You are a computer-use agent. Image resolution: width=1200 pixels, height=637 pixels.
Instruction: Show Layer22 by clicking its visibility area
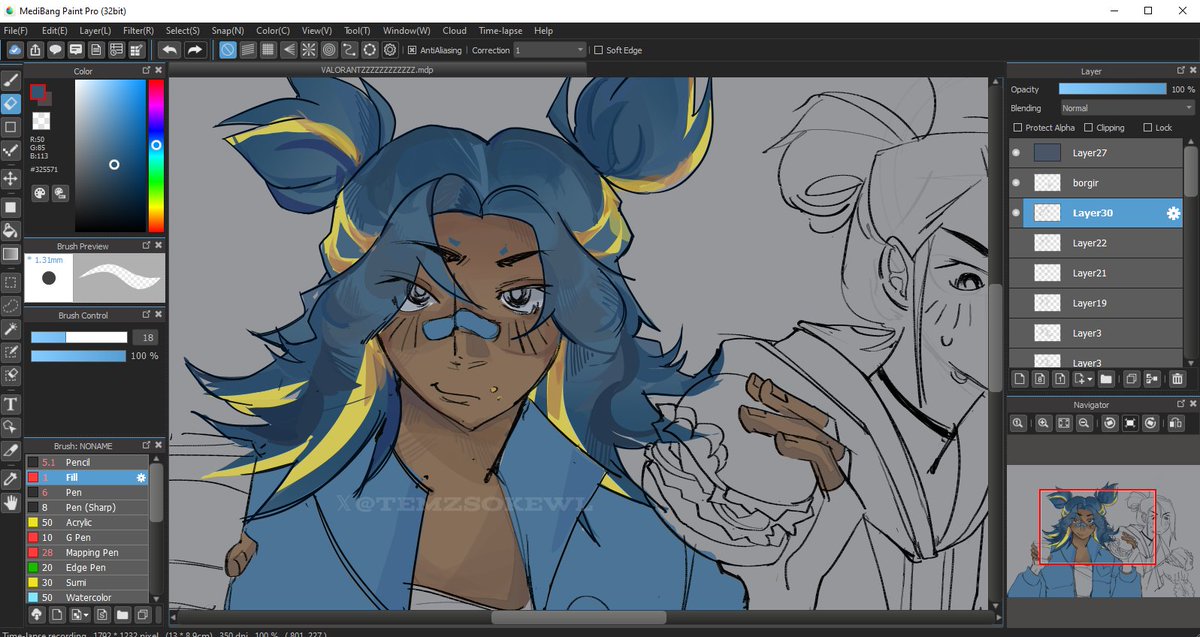(1016, 243)
